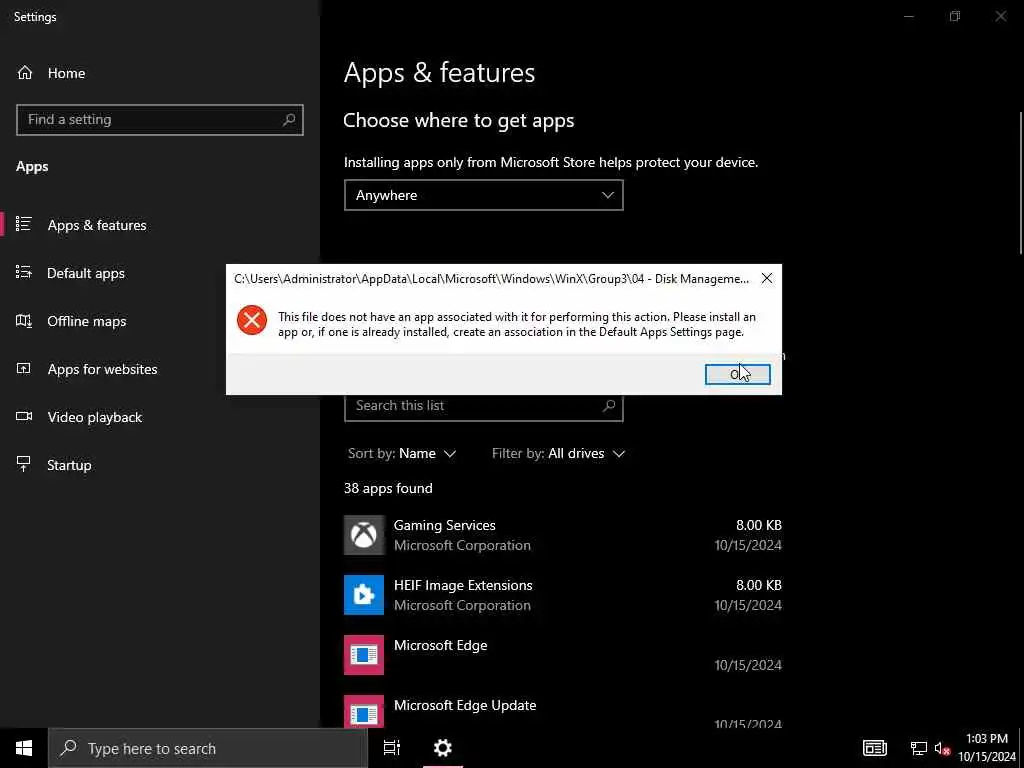Screen dimensions: 1024x768
Task: Select the Microsoft Edge Update entry
Action: 563,711
